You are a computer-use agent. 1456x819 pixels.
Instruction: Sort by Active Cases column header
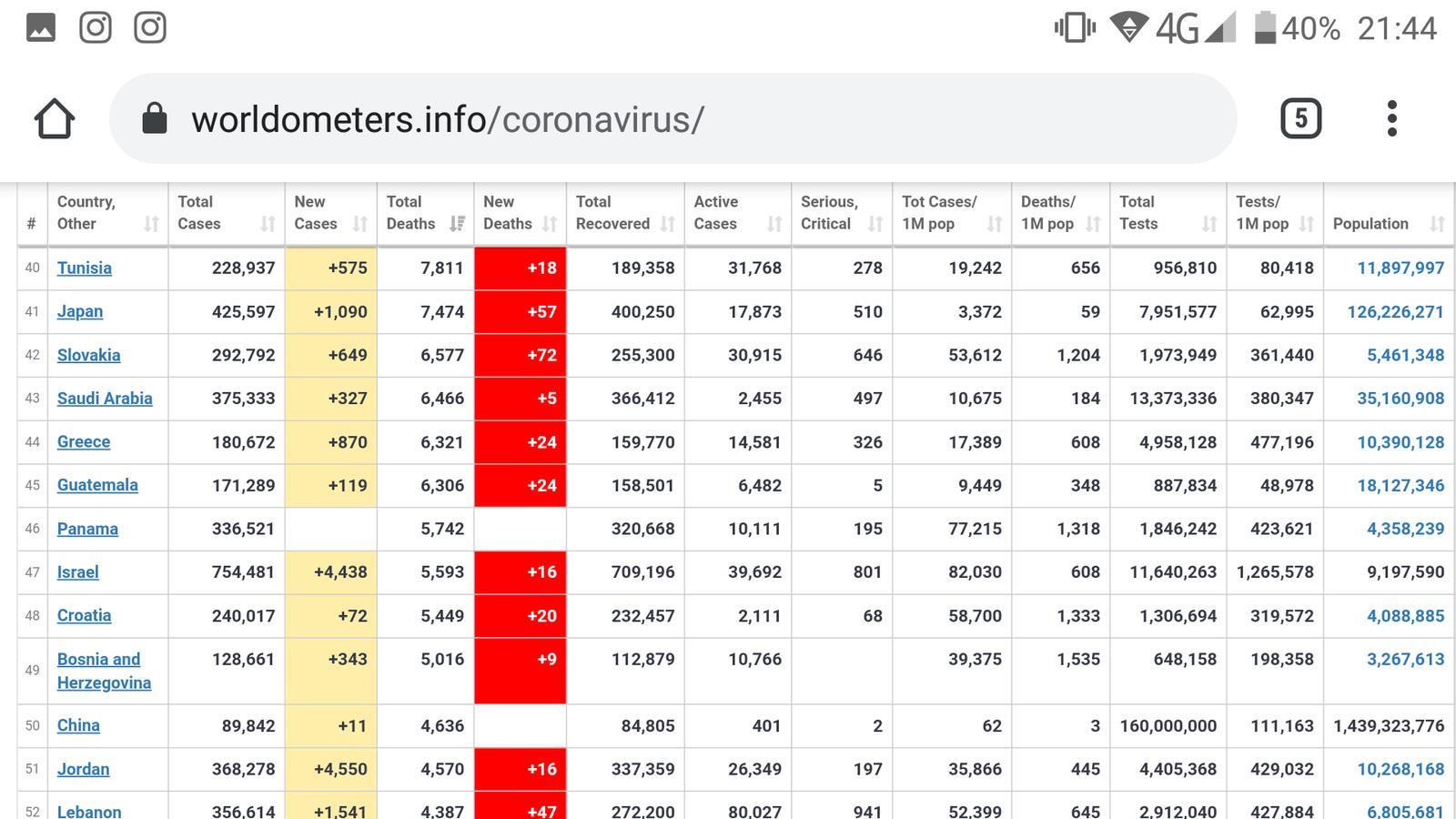click(x=737, y=213)
